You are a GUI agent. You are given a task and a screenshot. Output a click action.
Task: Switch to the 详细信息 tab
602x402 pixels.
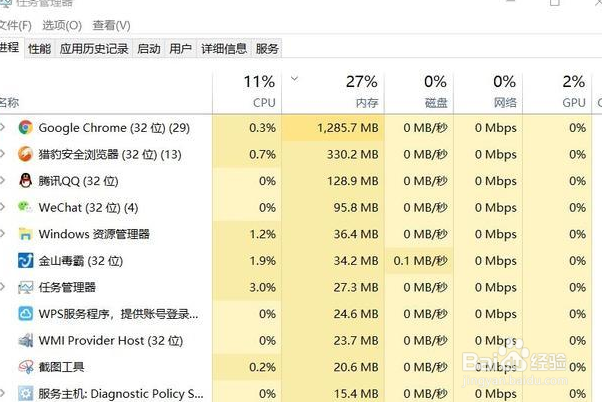click(224, 48)
